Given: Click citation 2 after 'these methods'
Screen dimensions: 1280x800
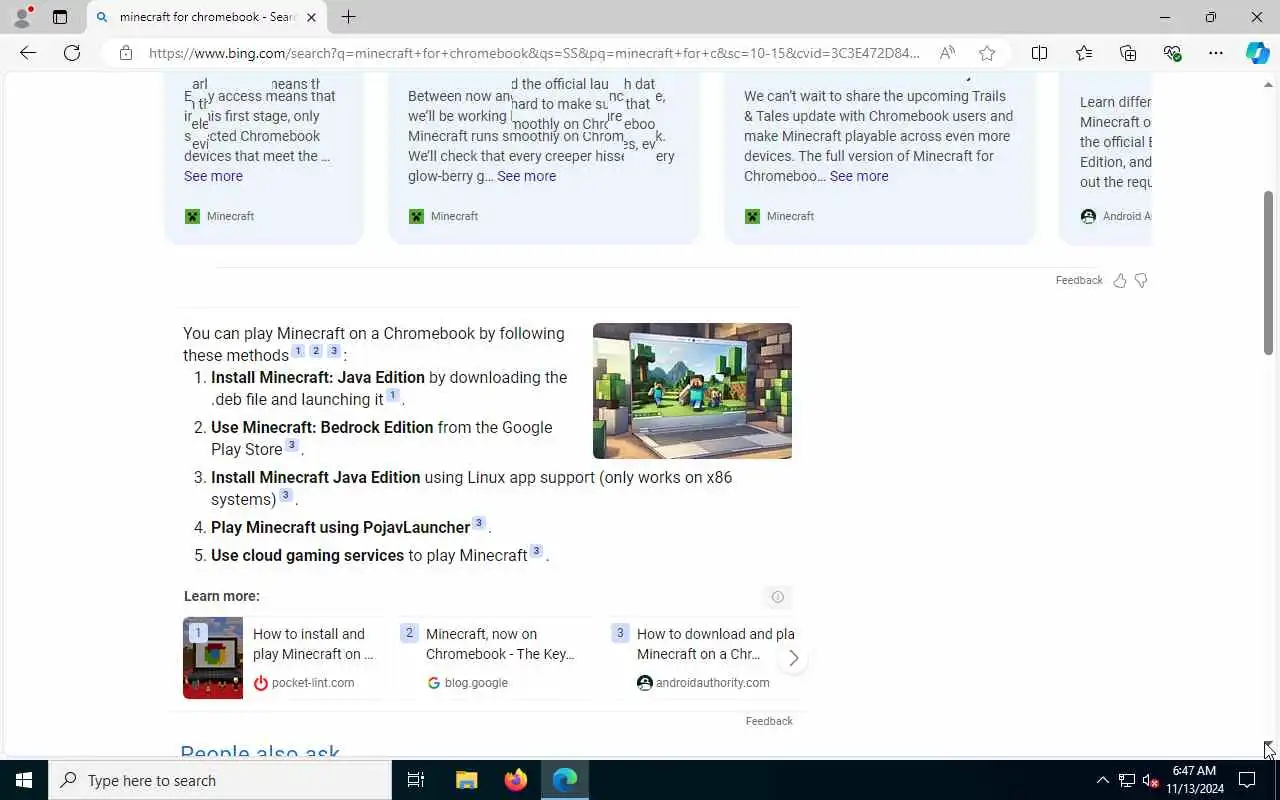Looking at the screenshot, I should coord(316,351).
